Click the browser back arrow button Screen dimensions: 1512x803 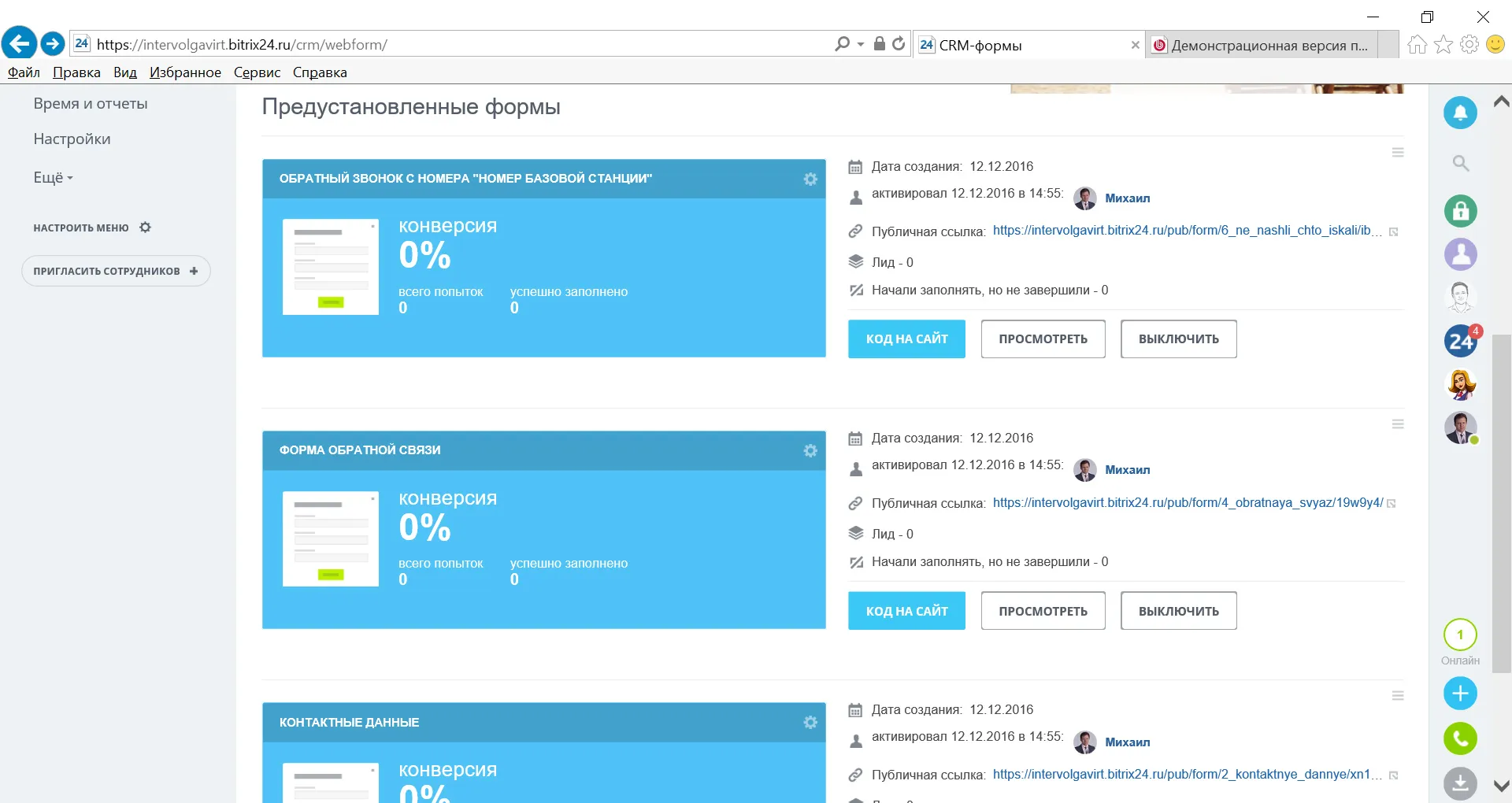coord(20,43)
